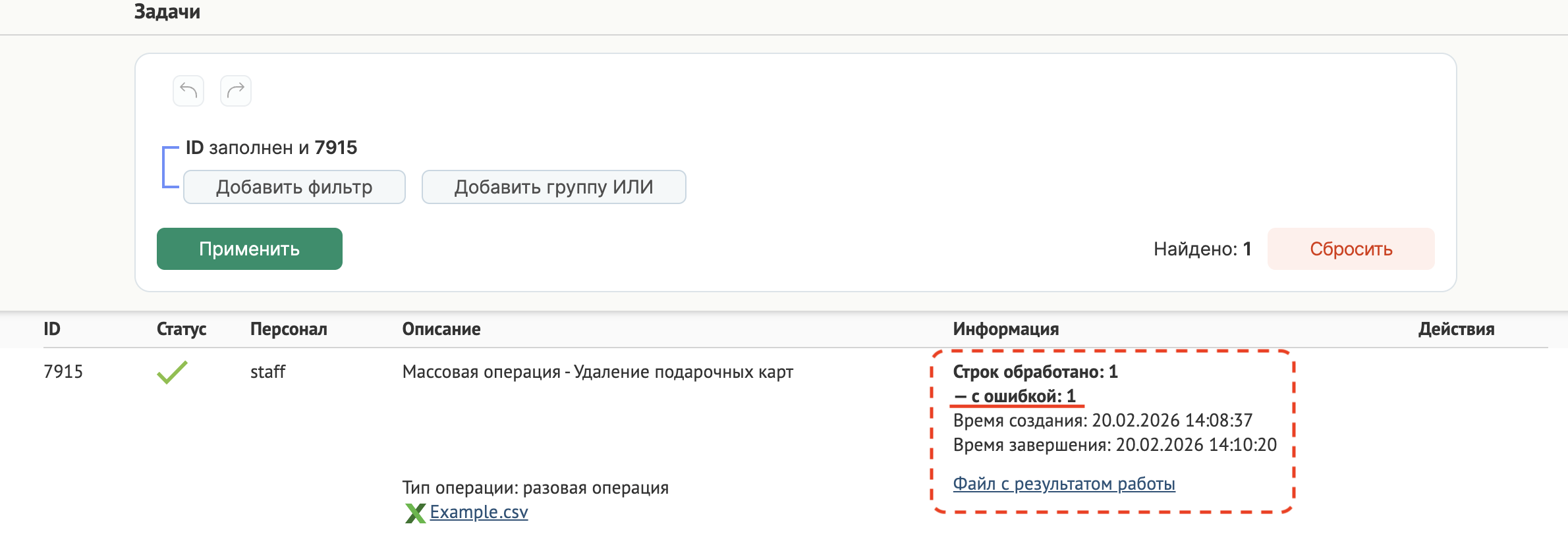Click the Время создания timestamp
This screenshot has height=549, width=1568.
(x=1103, y=420)
